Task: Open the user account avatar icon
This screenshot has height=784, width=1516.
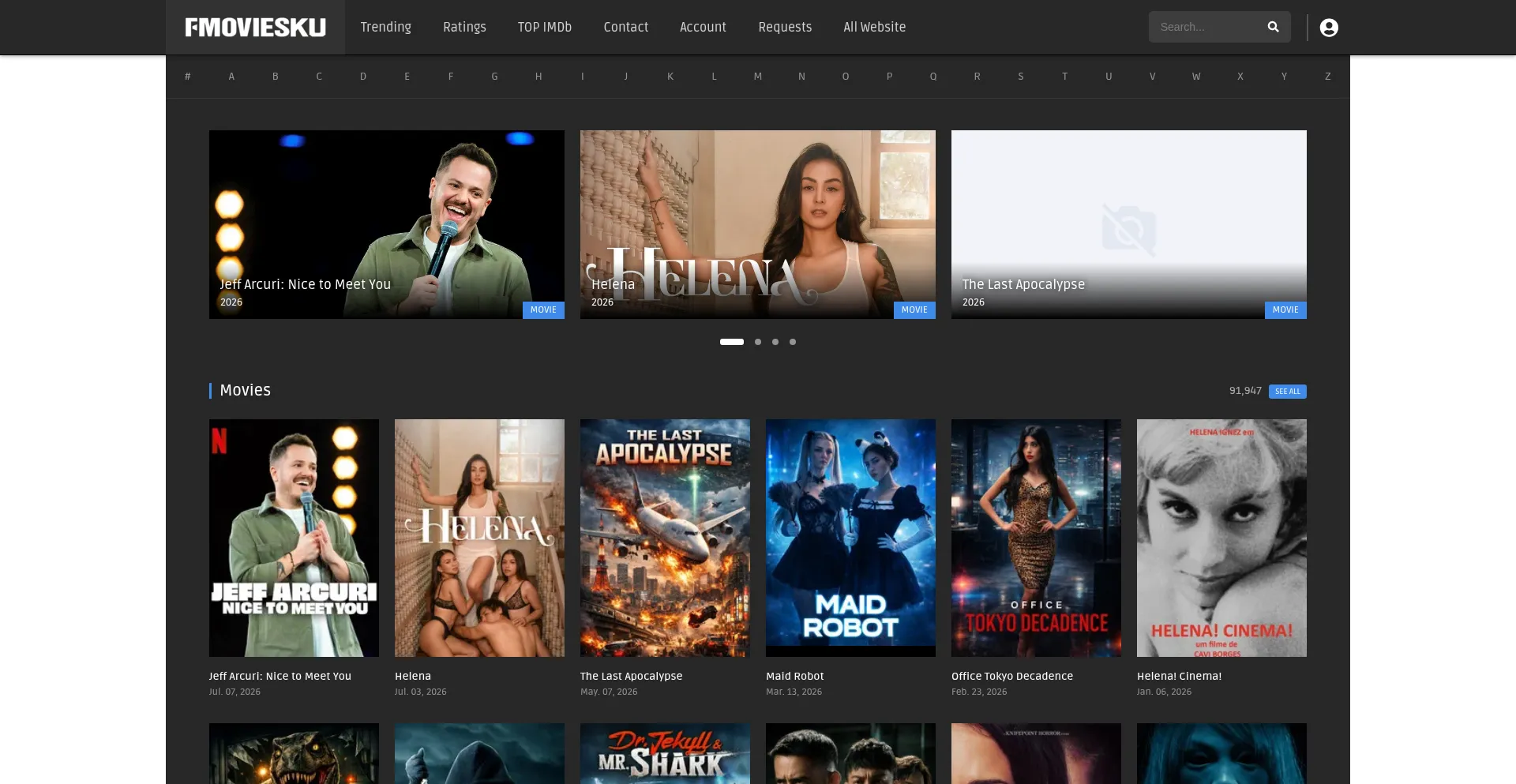Action: pos(1329,28)
